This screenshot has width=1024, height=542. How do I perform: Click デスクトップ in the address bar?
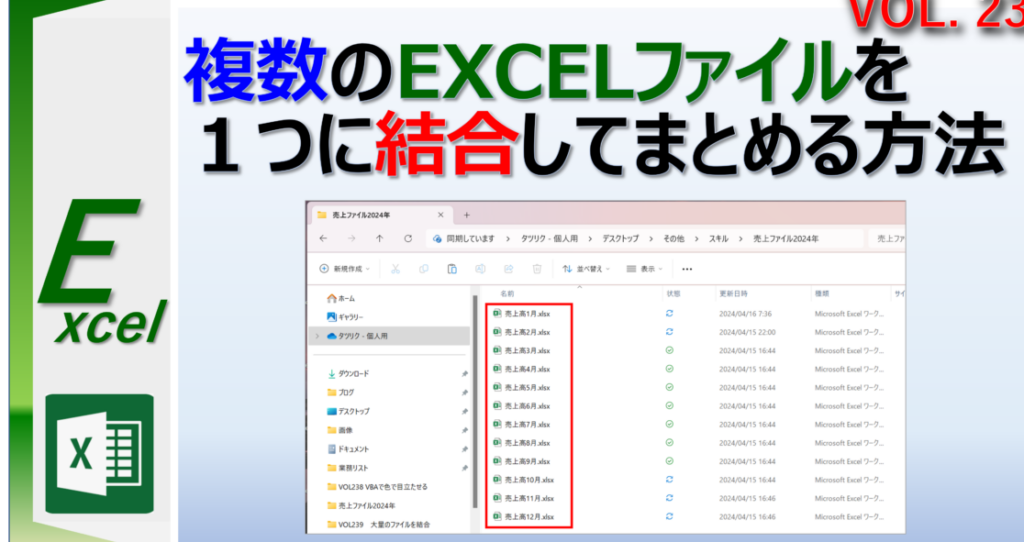tap(620, 239)
